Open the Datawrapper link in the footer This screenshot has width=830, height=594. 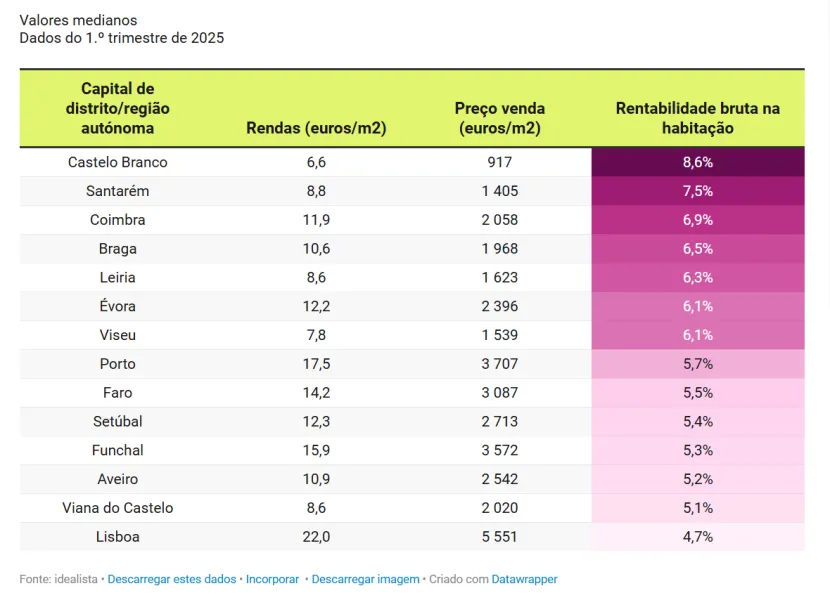(x=524, y=579)
